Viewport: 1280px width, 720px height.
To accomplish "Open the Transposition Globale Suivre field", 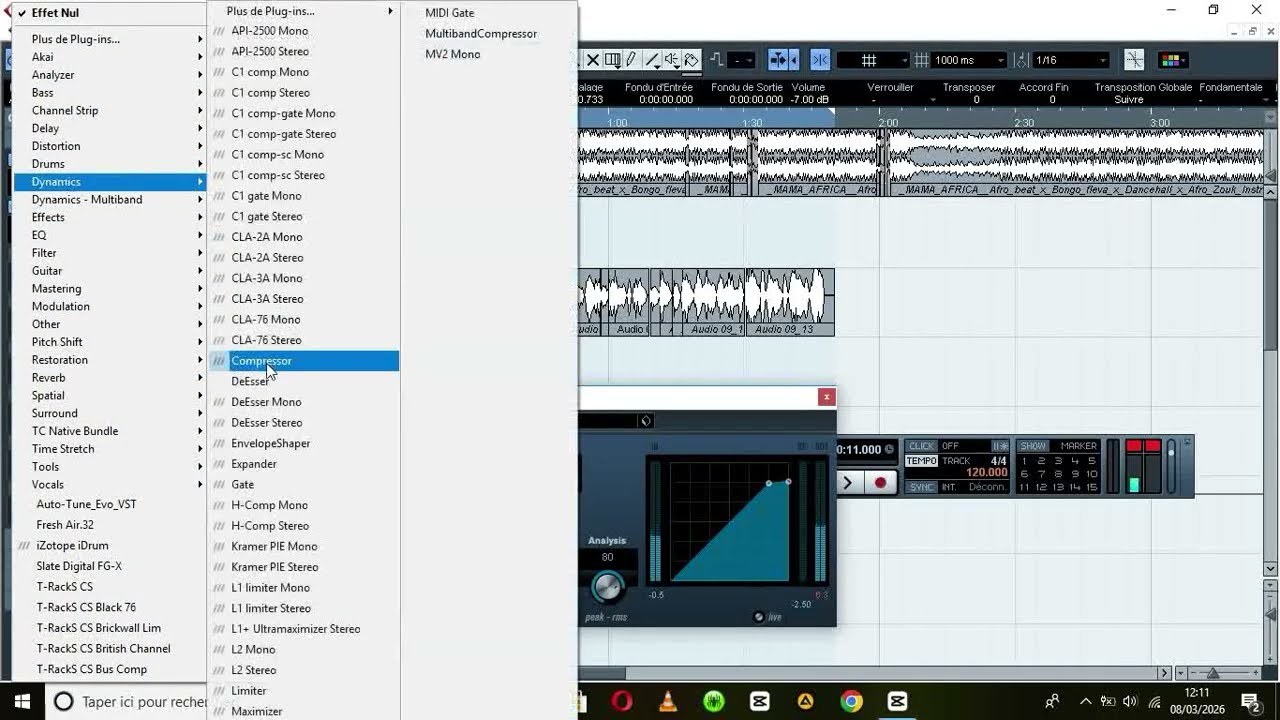I will click(1128, 100).
